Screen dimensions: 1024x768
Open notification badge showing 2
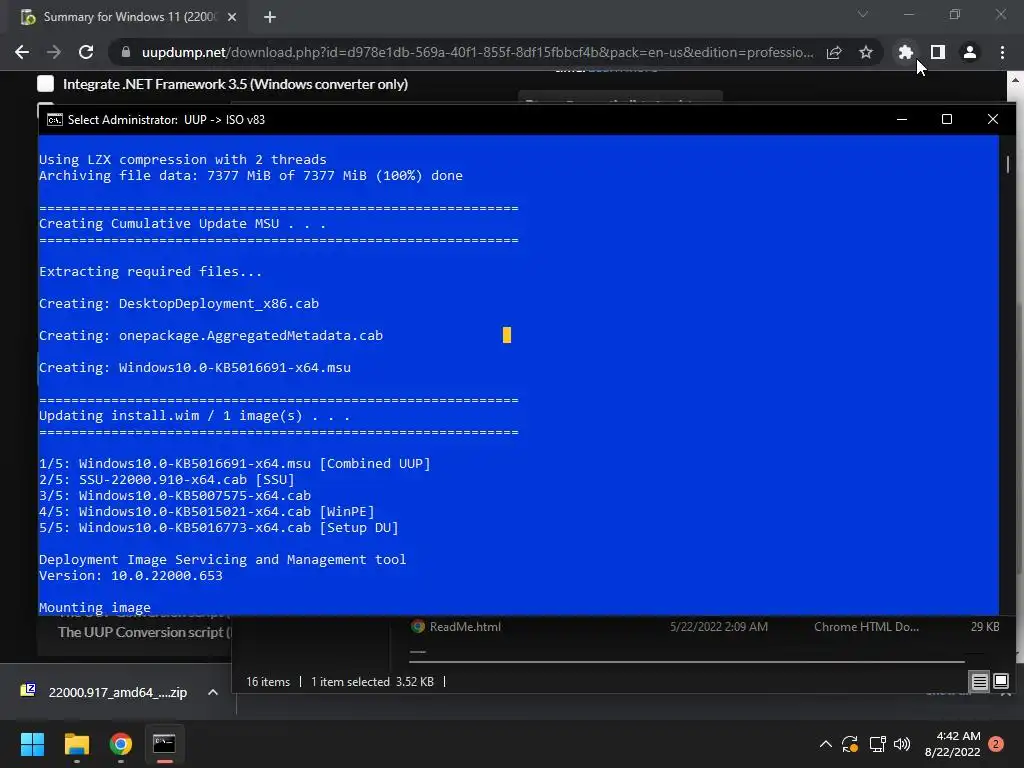tap(996, 744)
